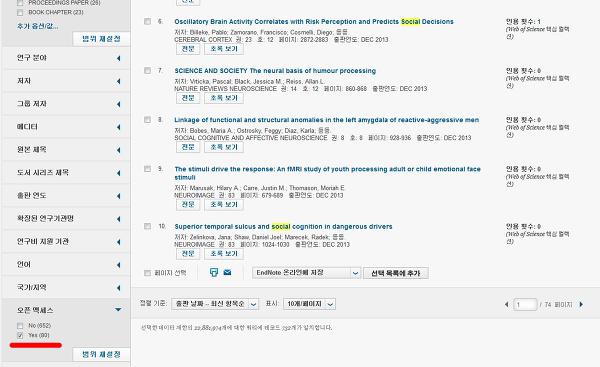Select checkbox for result 8 left amygdala
The width and height of the screenshot is (600, 367).
click(x=147, y=120)
